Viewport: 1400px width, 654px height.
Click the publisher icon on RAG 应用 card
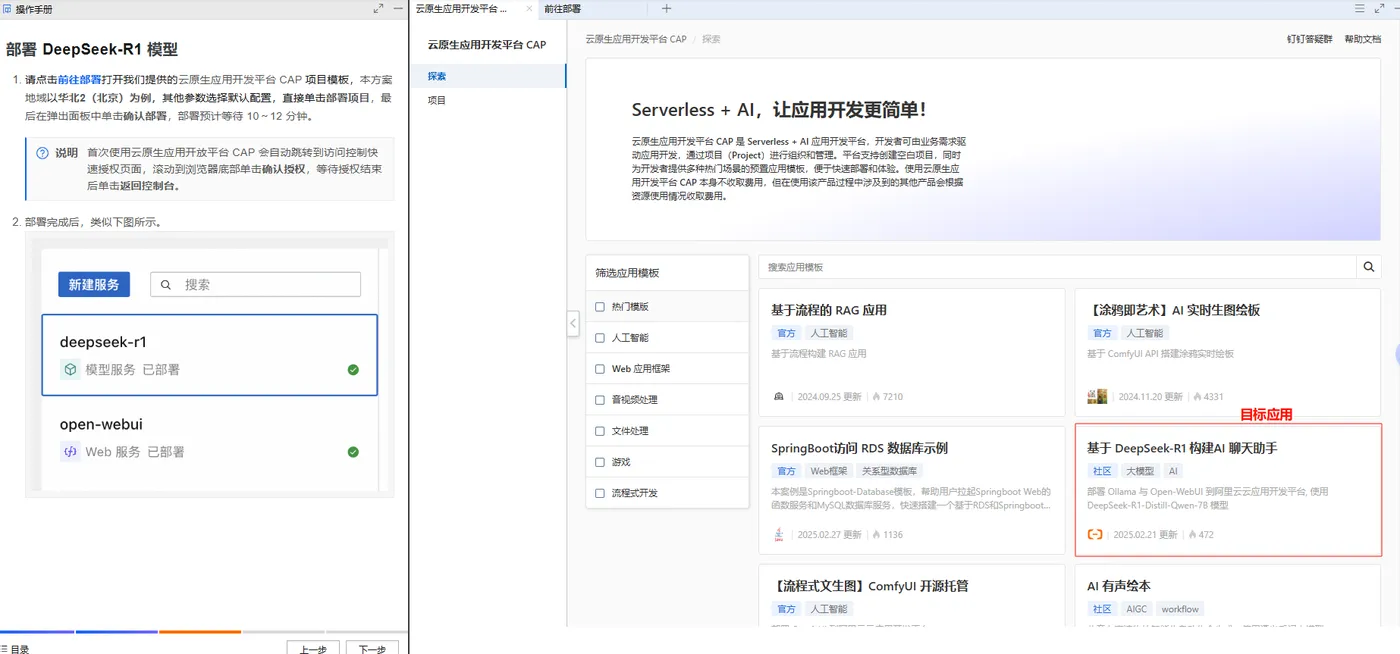pyautogui.click(x=779, y=397)
